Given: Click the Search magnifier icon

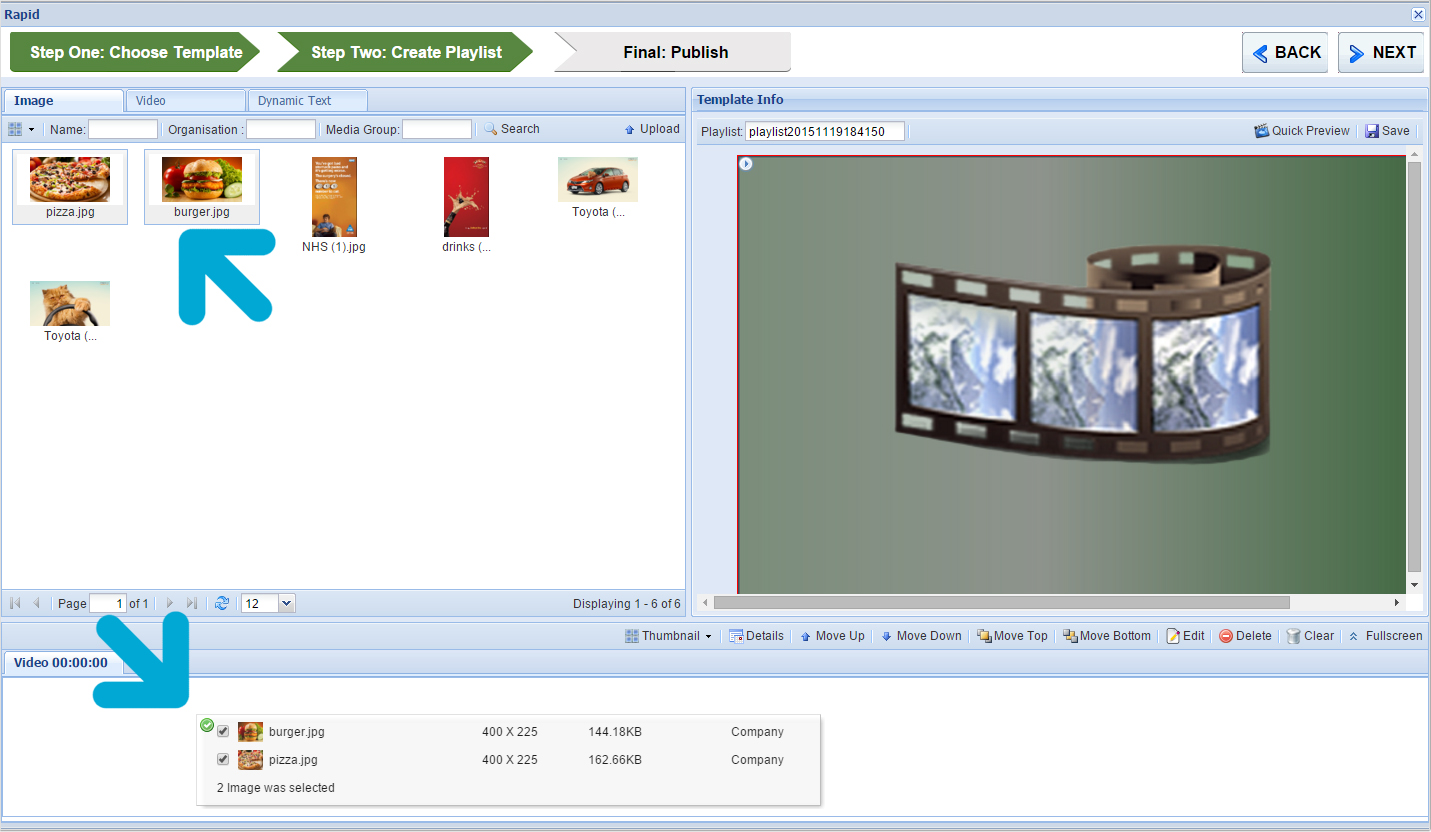Looking at the screenshot, I should click(491, 129).
